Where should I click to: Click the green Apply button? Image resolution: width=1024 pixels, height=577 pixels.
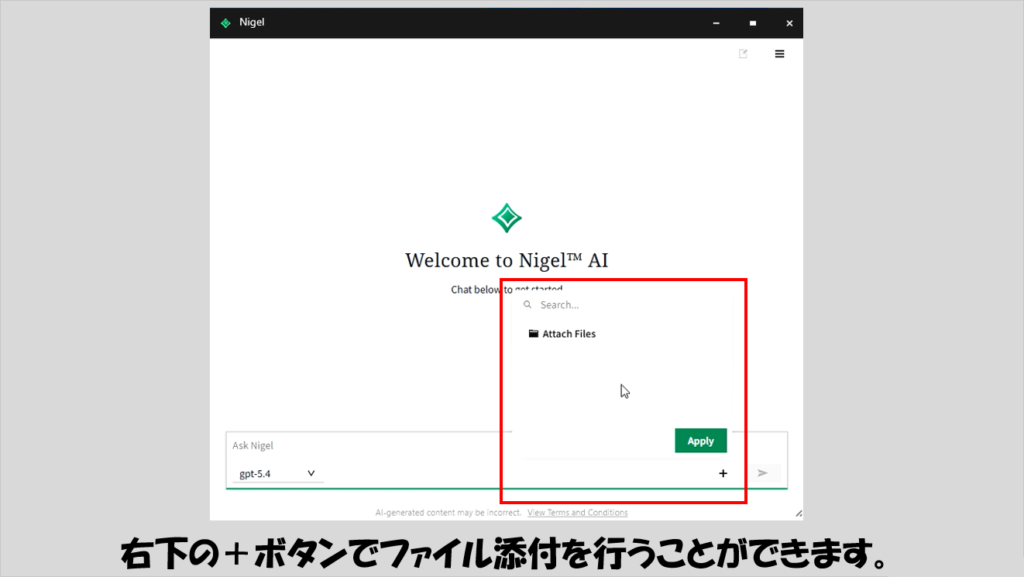click(x=701, y=441)
